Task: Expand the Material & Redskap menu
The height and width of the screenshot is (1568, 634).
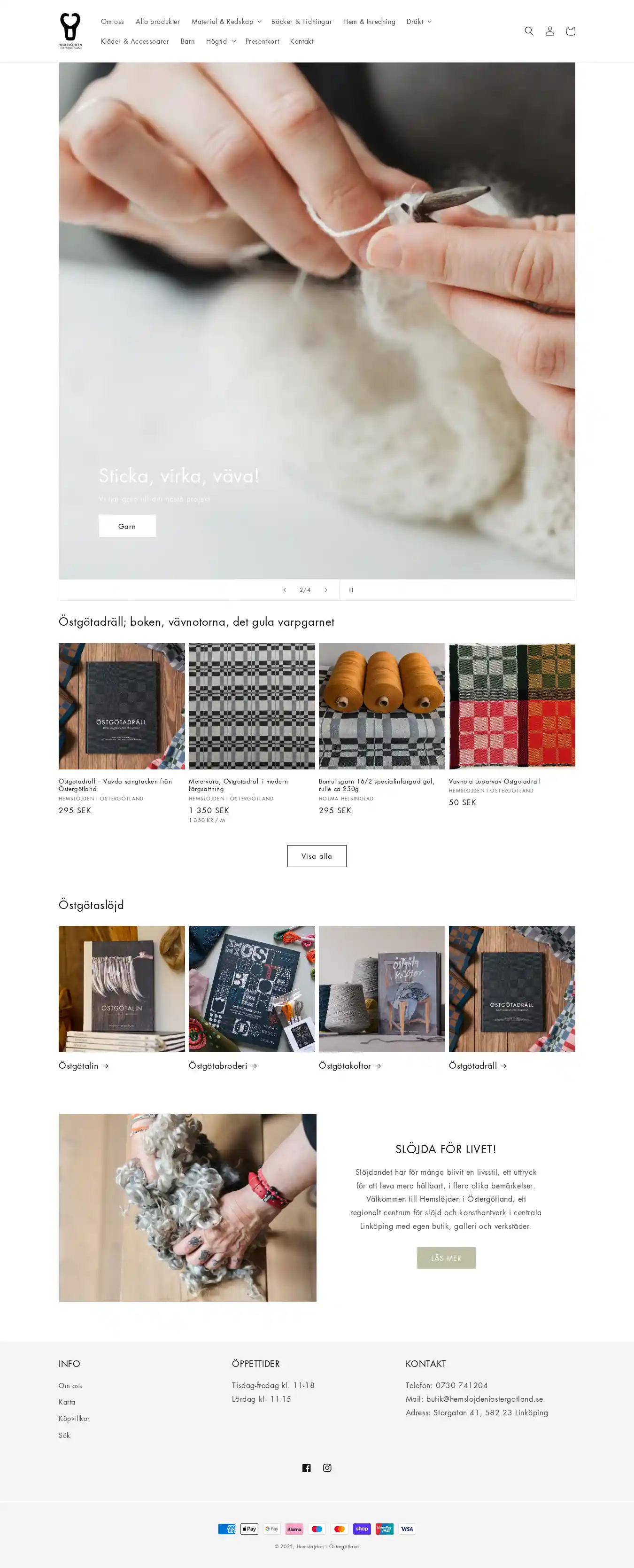Action: (226, 21)
